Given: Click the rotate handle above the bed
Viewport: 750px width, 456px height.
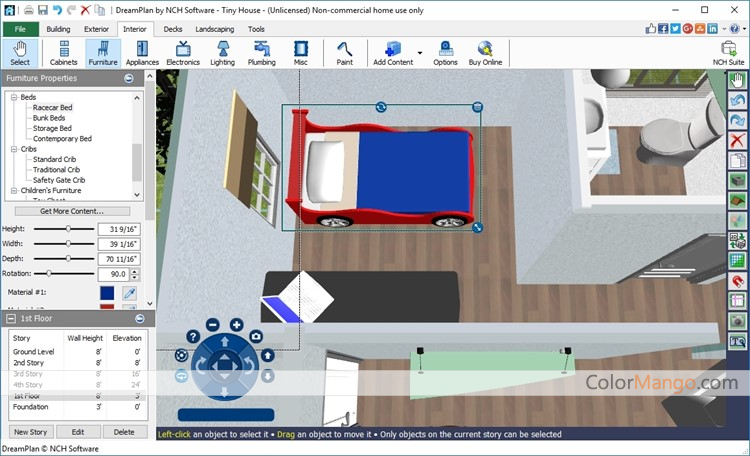Looking at the screenshot, I should [381, 107].
